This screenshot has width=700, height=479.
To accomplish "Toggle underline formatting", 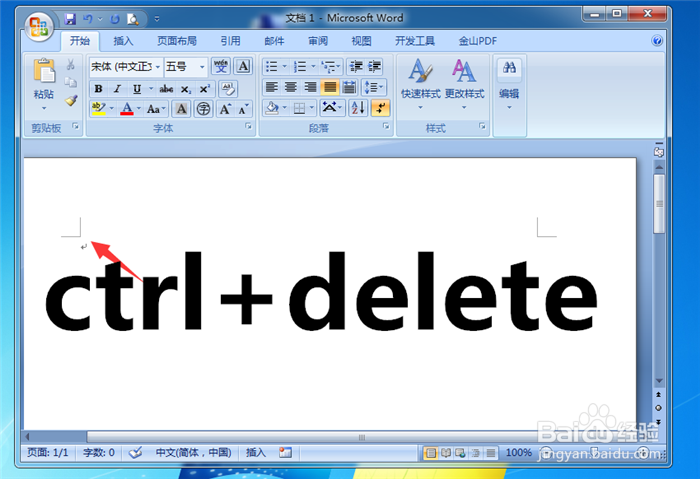I will [137, 89].
